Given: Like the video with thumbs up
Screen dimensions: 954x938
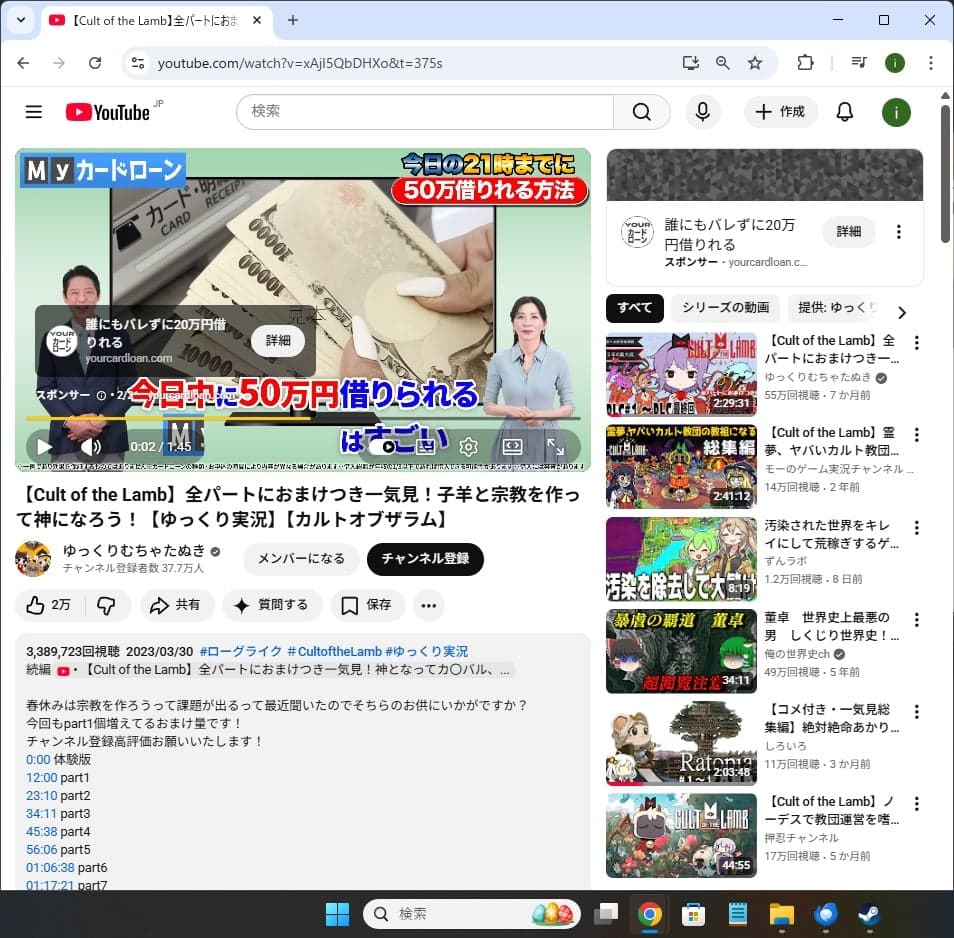Looking at the screenshot, I should 49,605.
